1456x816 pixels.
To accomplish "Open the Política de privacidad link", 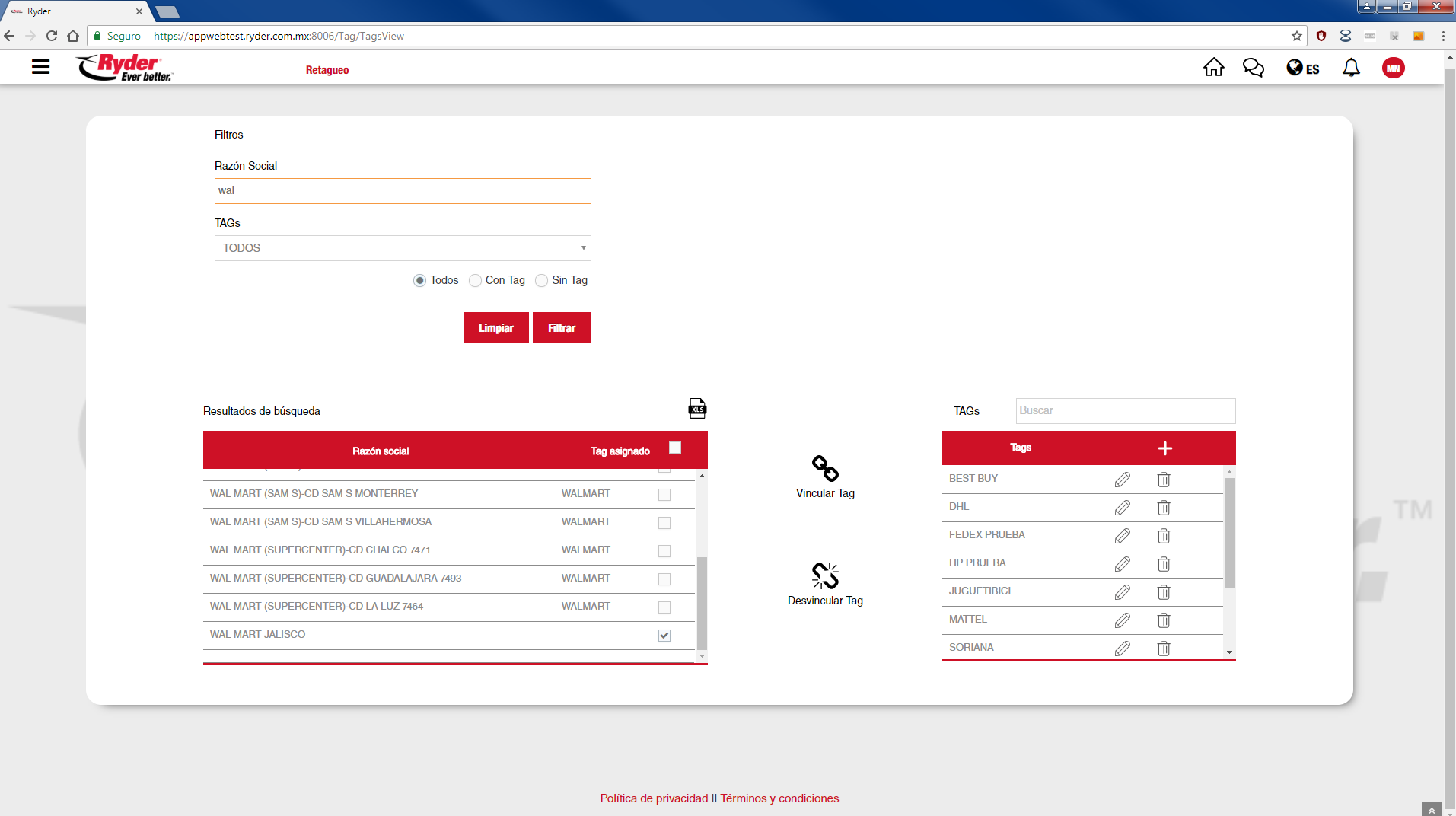I will coord(654,798).
